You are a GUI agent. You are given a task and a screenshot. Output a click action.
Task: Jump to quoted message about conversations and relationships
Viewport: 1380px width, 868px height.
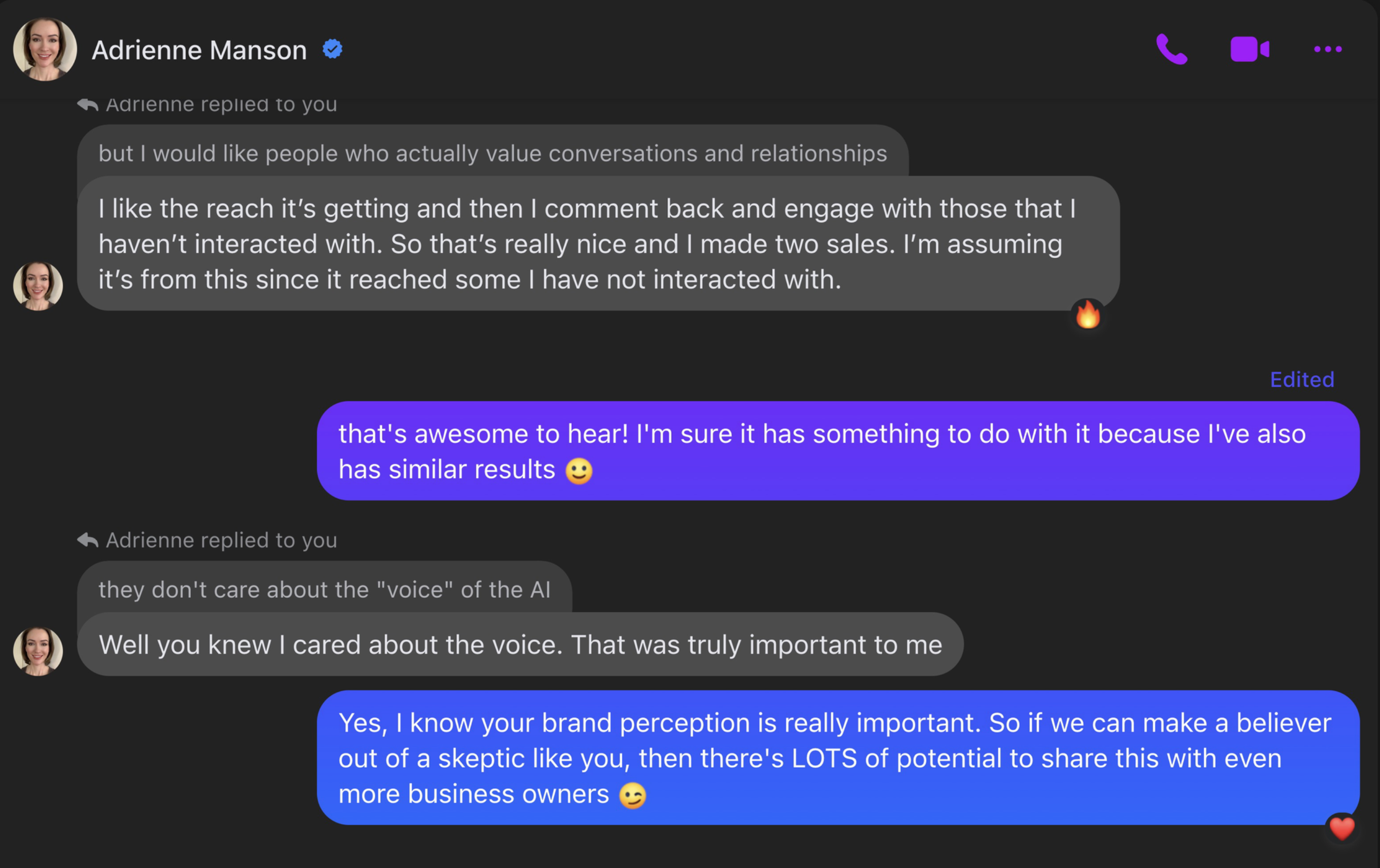[x=492, y=153]
